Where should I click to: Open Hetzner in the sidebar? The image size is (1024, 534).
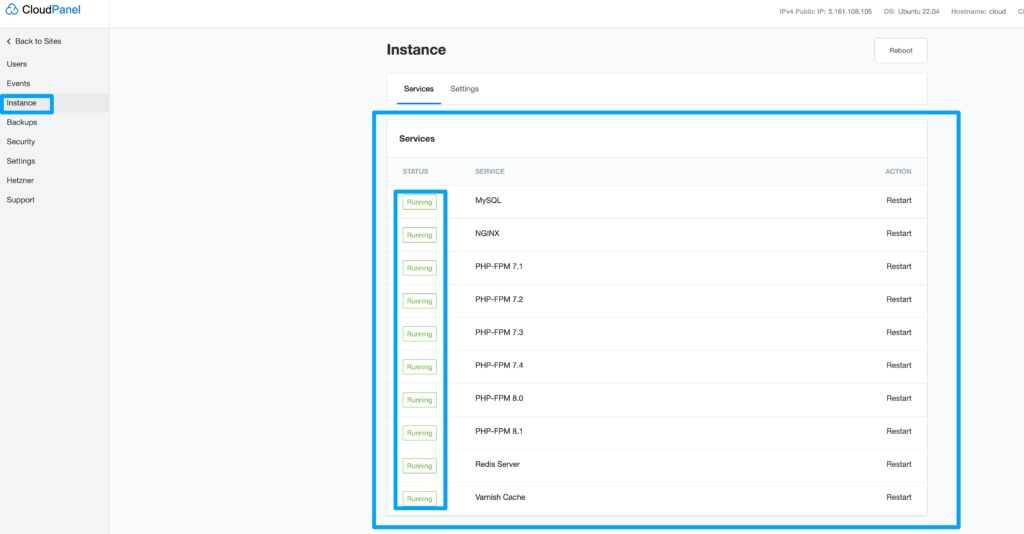point(20,180)
